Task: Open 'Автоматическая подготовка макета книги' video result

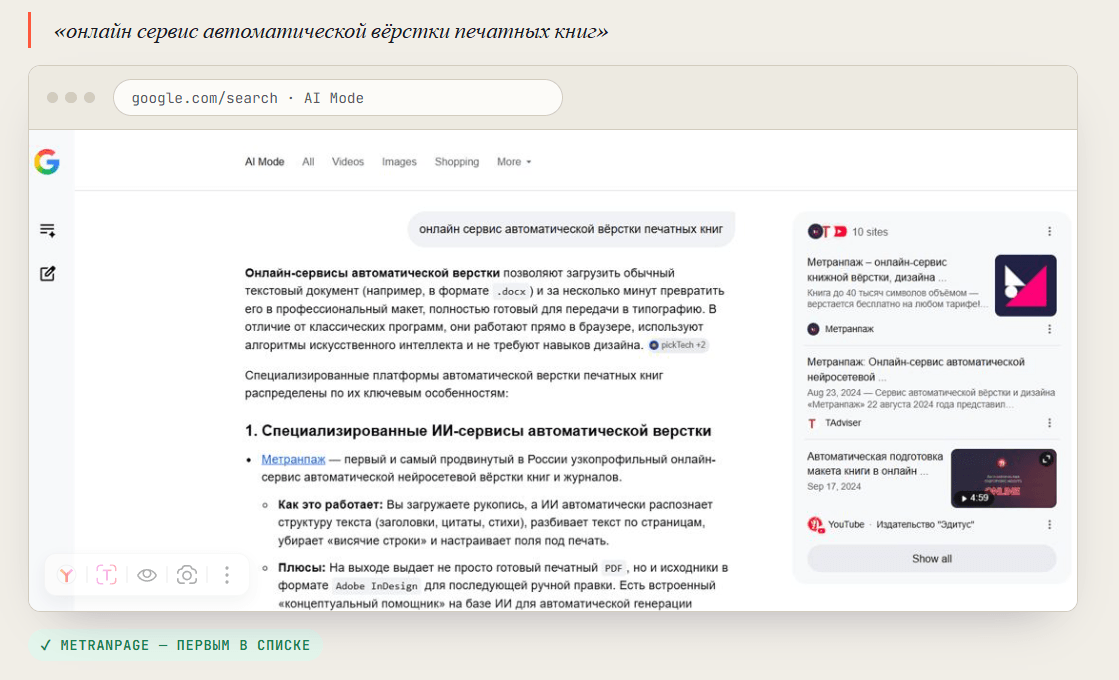Action: 875,464
